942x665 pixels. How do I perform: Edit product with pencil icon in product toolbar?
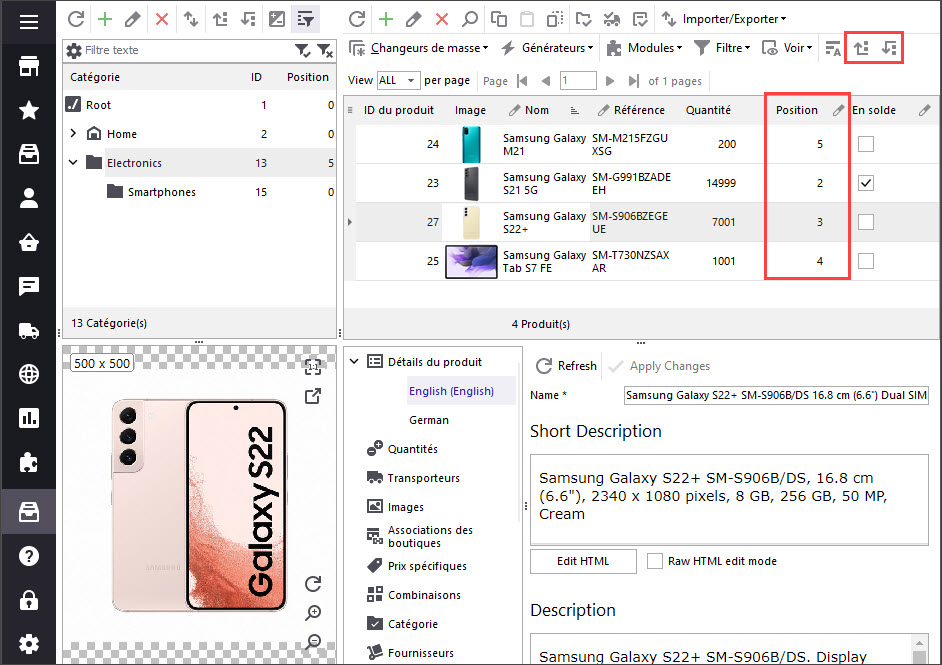point(413,19)
